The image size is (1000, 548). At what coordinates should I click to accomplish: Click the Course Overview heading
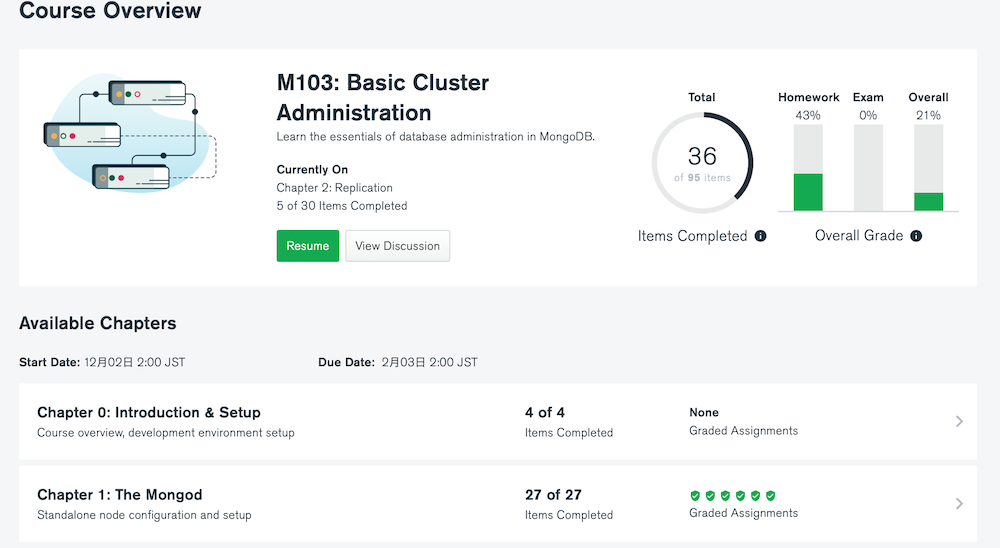click(110, 10)
